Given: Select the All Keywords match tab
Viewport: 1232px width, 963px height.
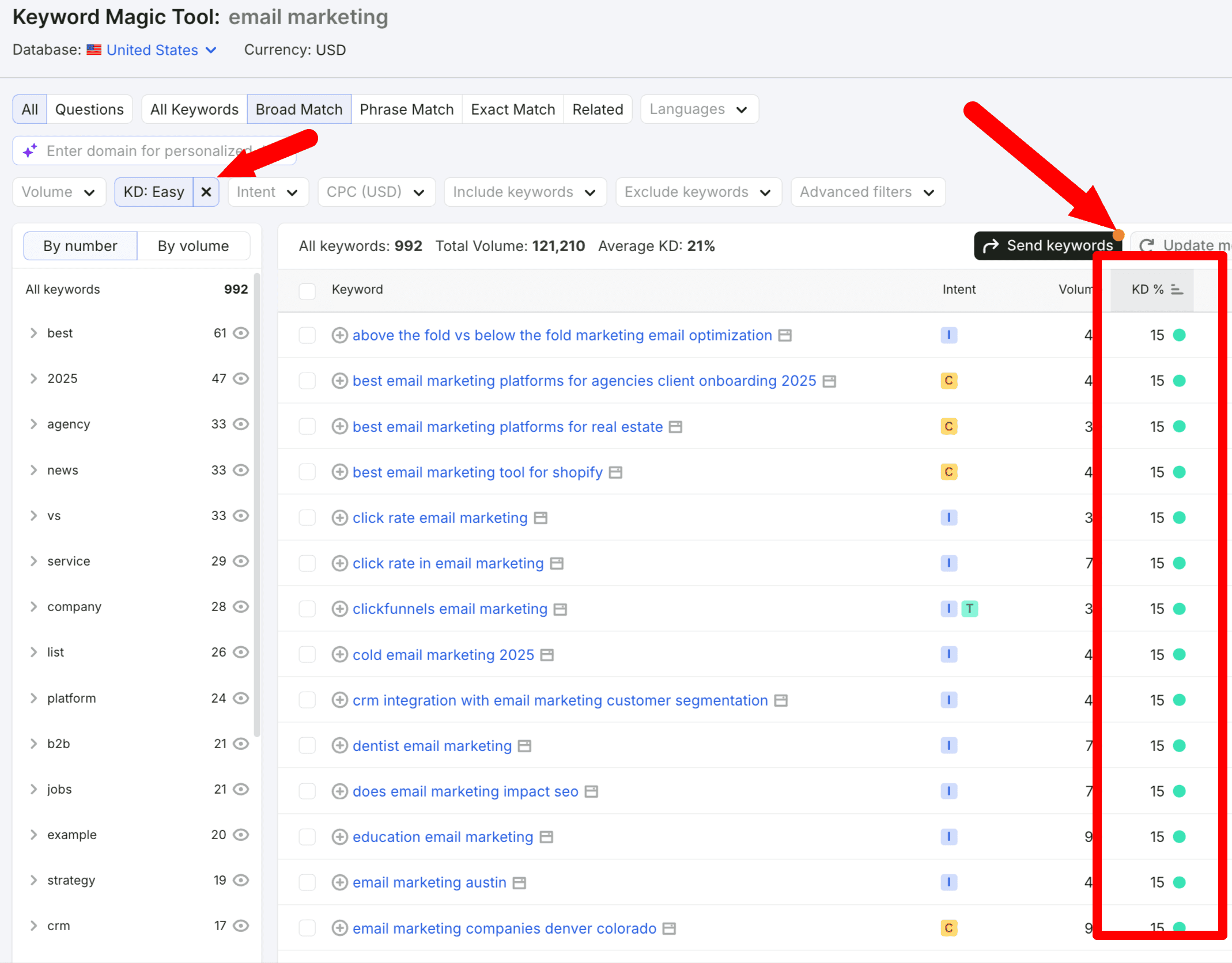Looking at the screenshot, I should pos(194,109).
